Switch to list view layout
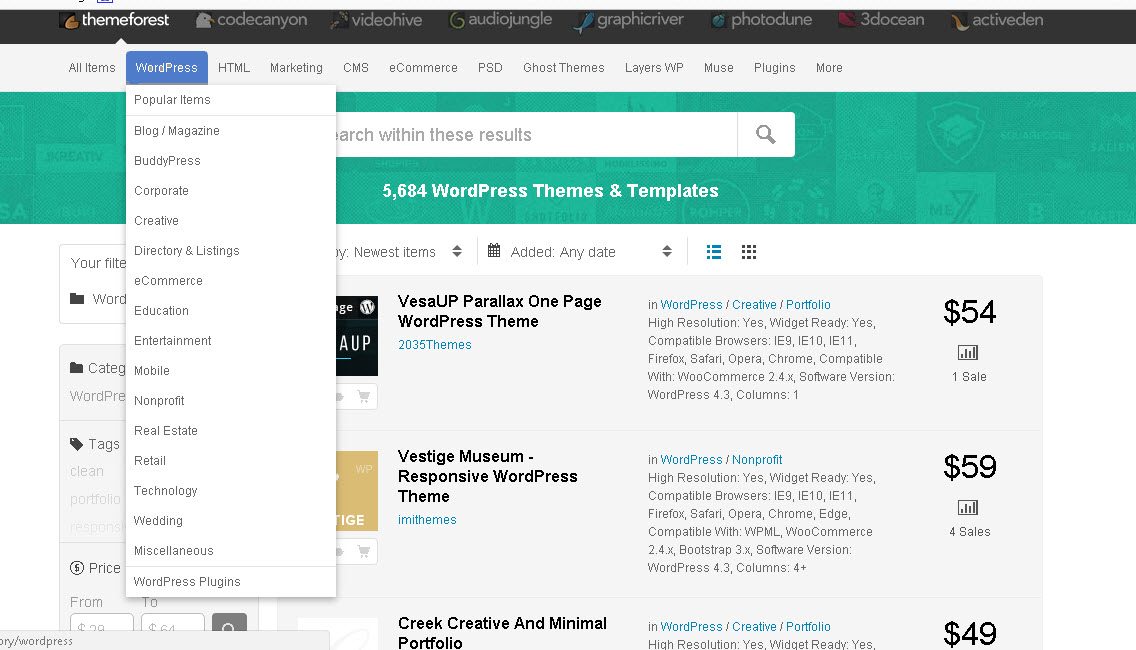 click(714, 251)
